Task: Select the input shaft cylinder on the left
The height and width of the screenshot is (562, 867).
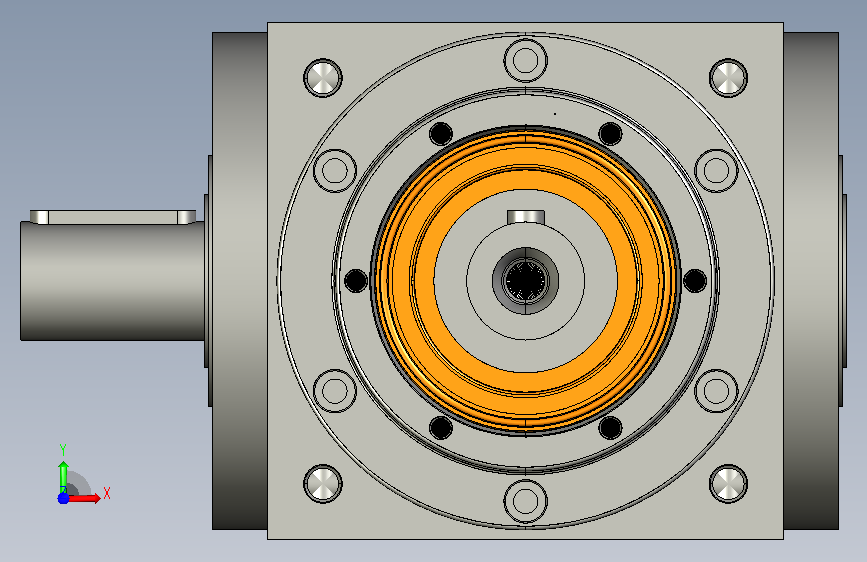Action: (112, 281)
